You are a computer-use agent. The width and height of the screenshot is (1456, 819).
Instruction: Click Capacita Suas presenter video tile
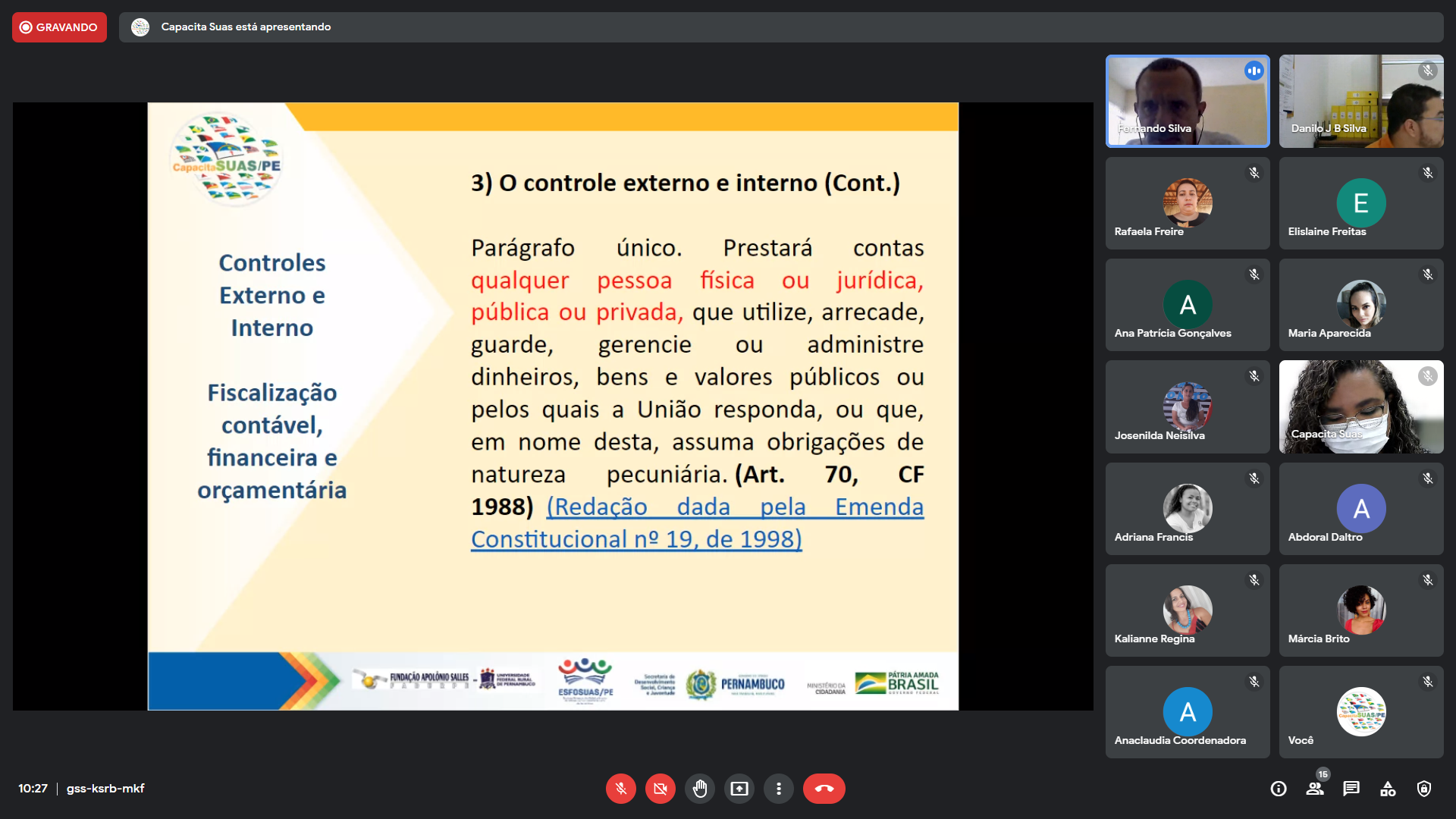pyautogui.click(x=1360, y=407)
